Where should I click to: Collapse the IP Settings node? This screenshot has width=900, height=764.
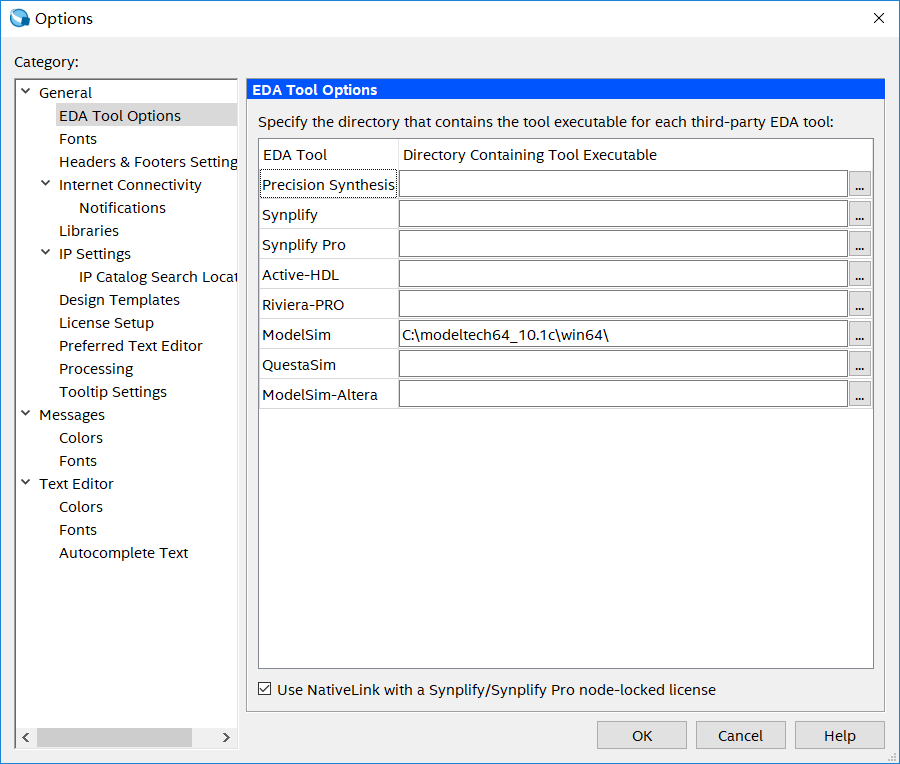click(46, 253)
